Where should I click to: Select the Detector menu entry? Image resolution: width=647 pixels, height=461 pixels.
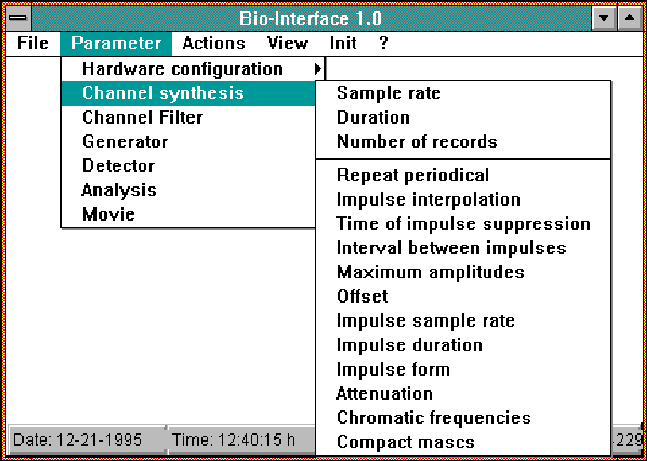(118, 166)
